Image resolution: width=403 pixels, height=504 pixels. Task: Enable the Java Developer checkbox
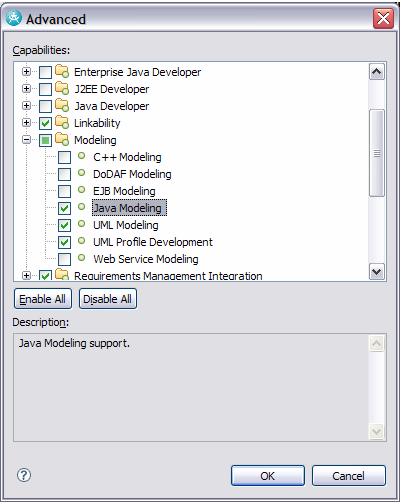pyautogui.click(x=45, y=106)
